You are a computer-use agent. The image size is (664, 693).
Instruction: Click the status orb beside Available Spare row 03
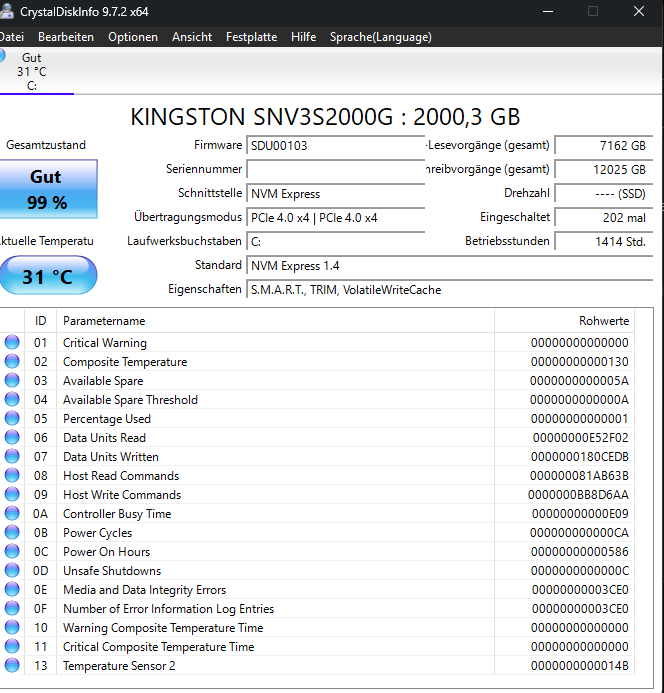12,380
